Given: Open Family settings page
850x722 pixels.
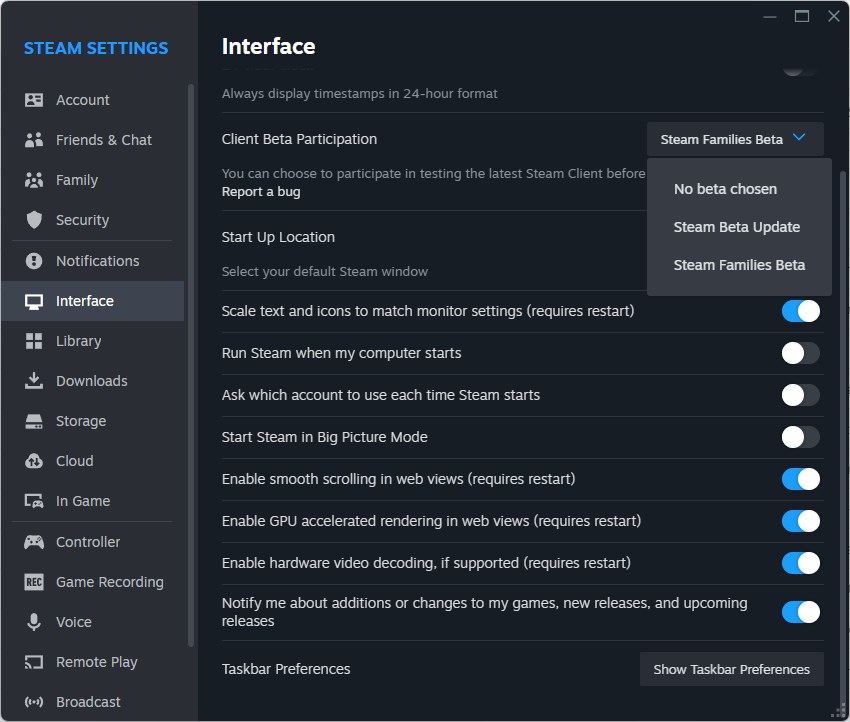Looking at the screenshot, I should coord(77,180).
